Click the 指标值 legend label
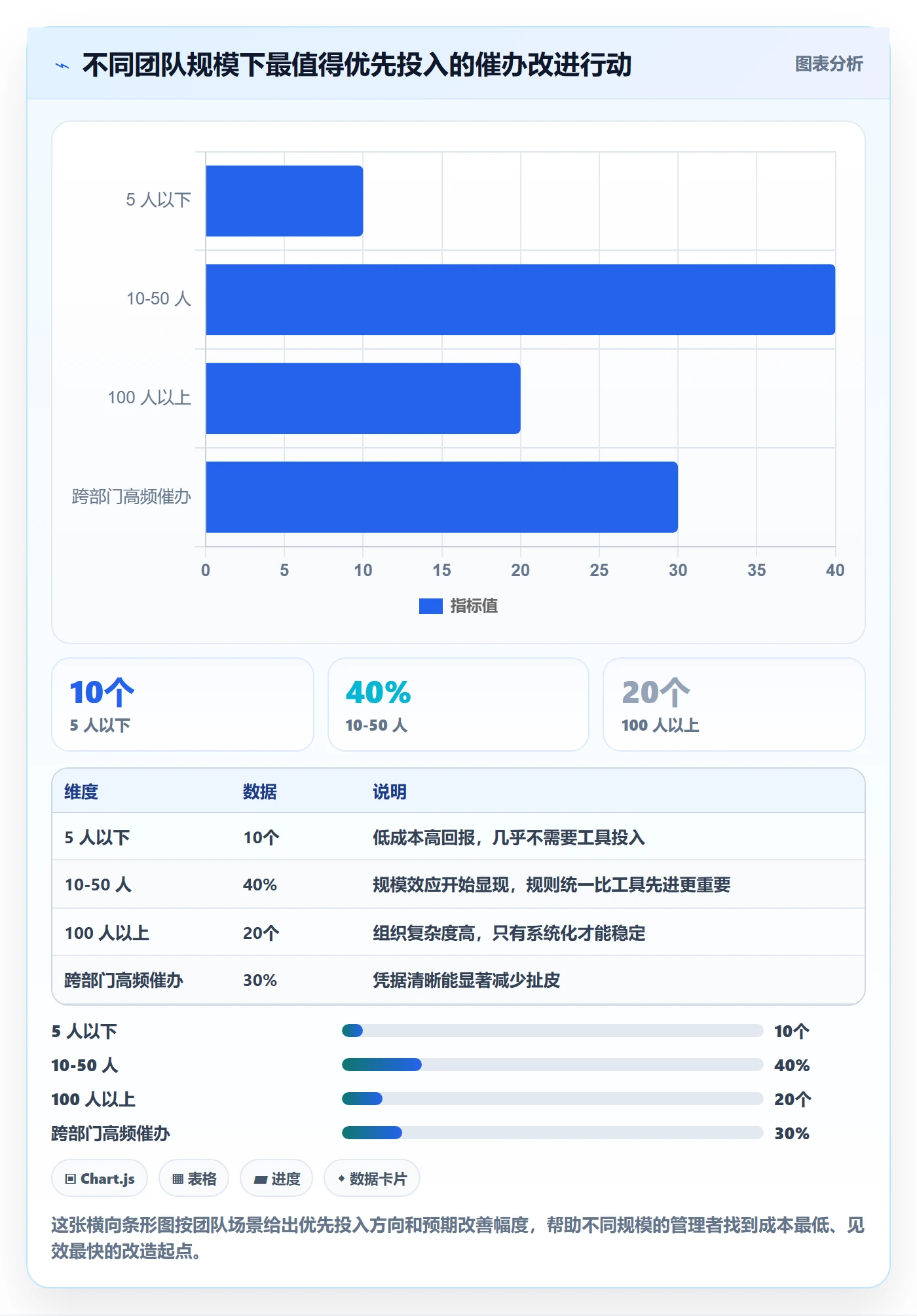 point(474,606)
